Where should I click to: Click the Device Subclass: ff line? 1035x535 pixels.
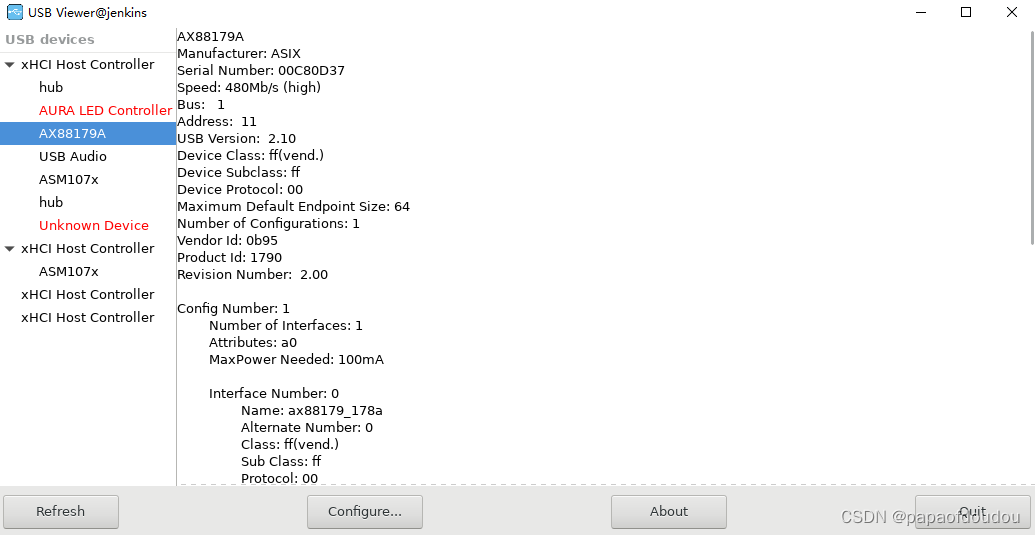[x=238, y=172]
